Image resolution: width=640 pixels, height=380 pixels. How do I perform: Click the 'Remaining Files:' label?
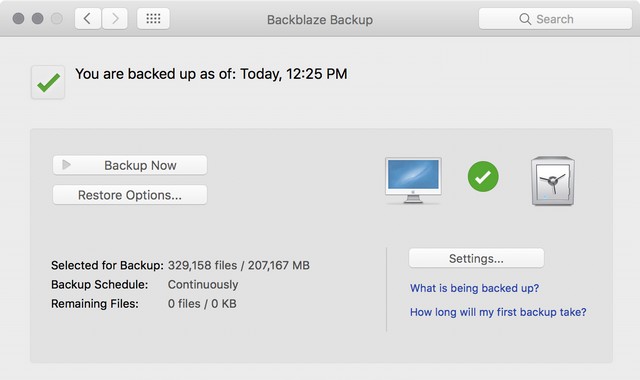[95, 304]
